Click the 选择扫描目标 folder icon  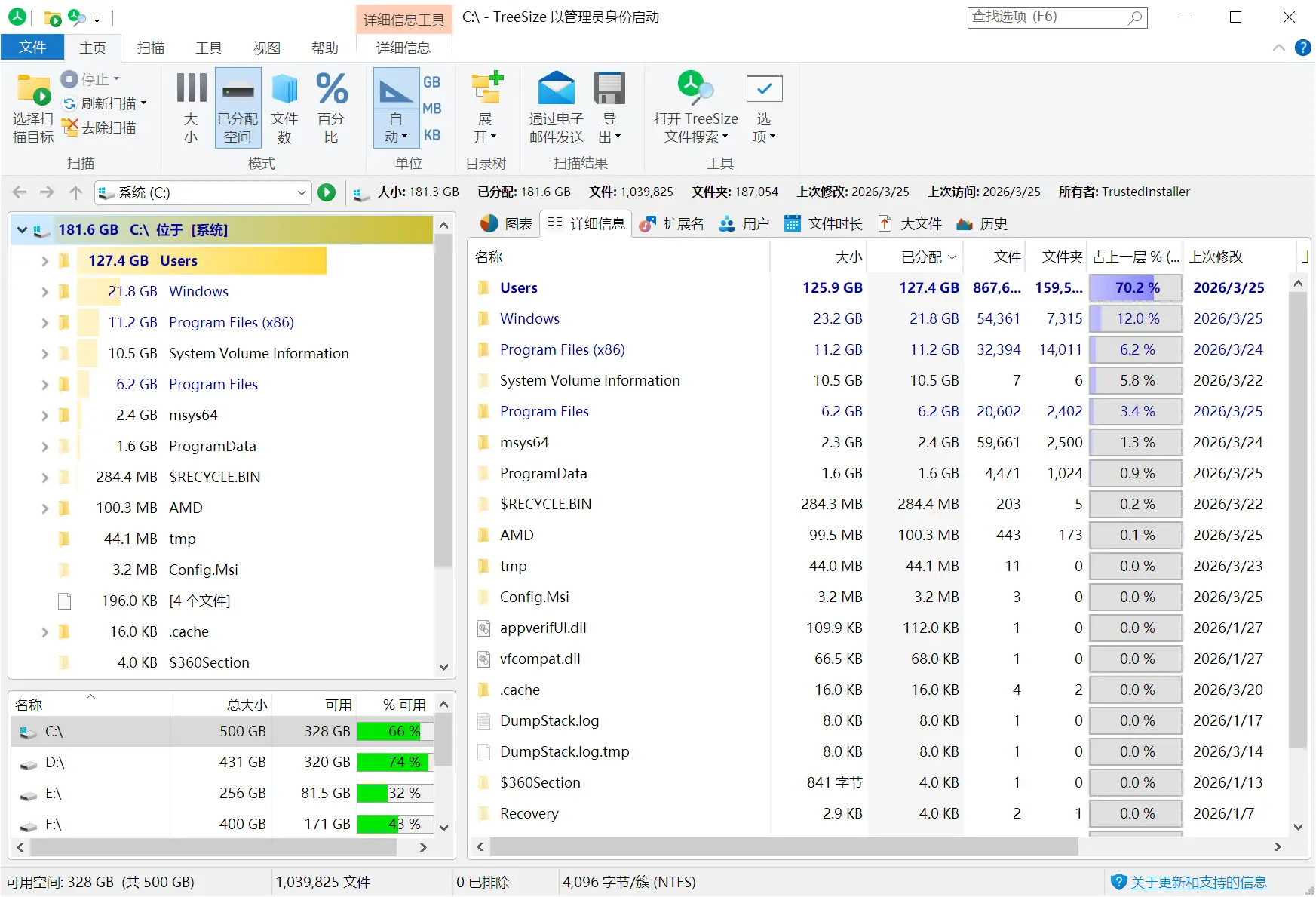point(33,90)
